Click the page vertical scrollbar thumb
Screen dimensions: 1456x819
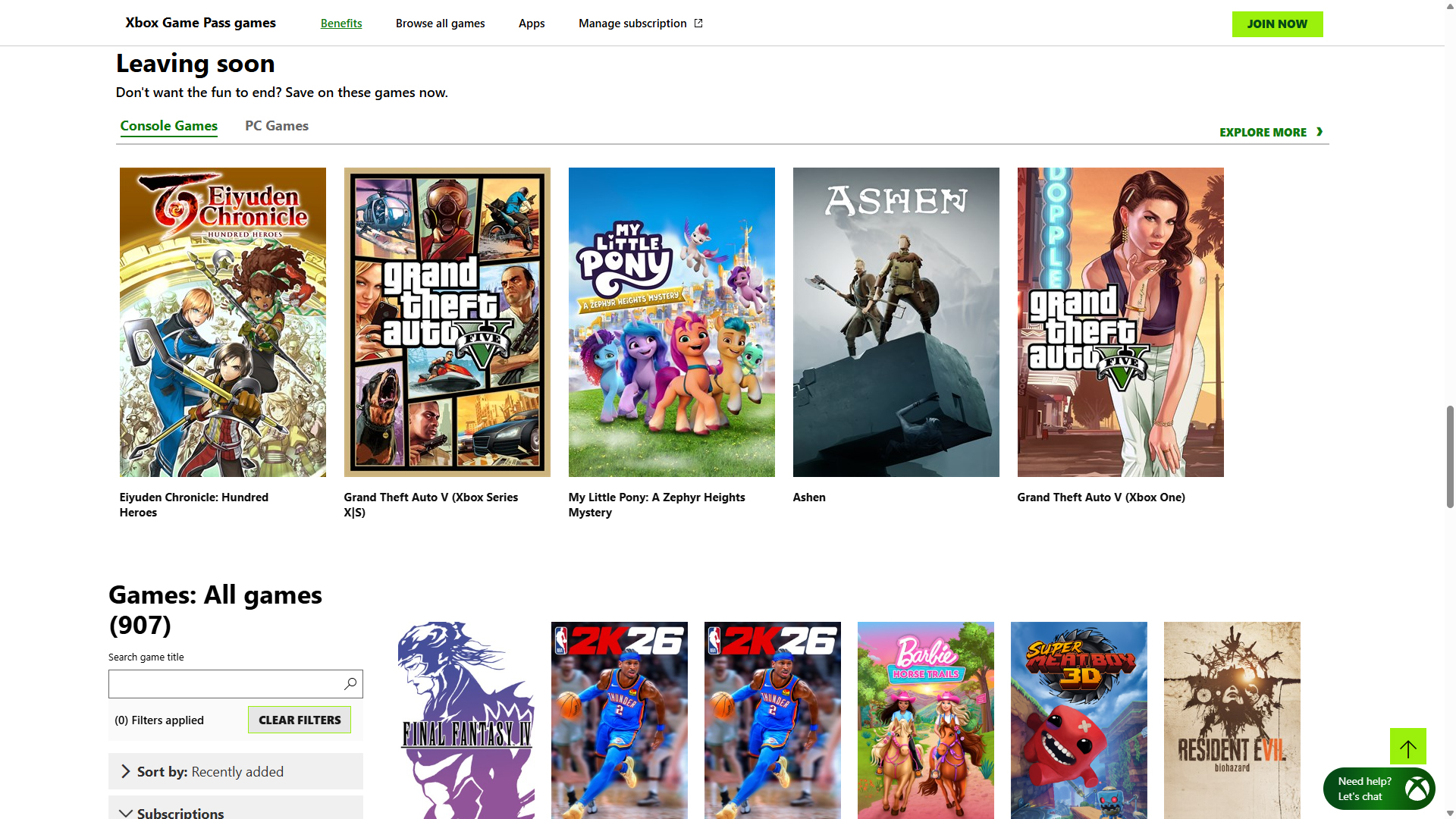pos(1450,457)
